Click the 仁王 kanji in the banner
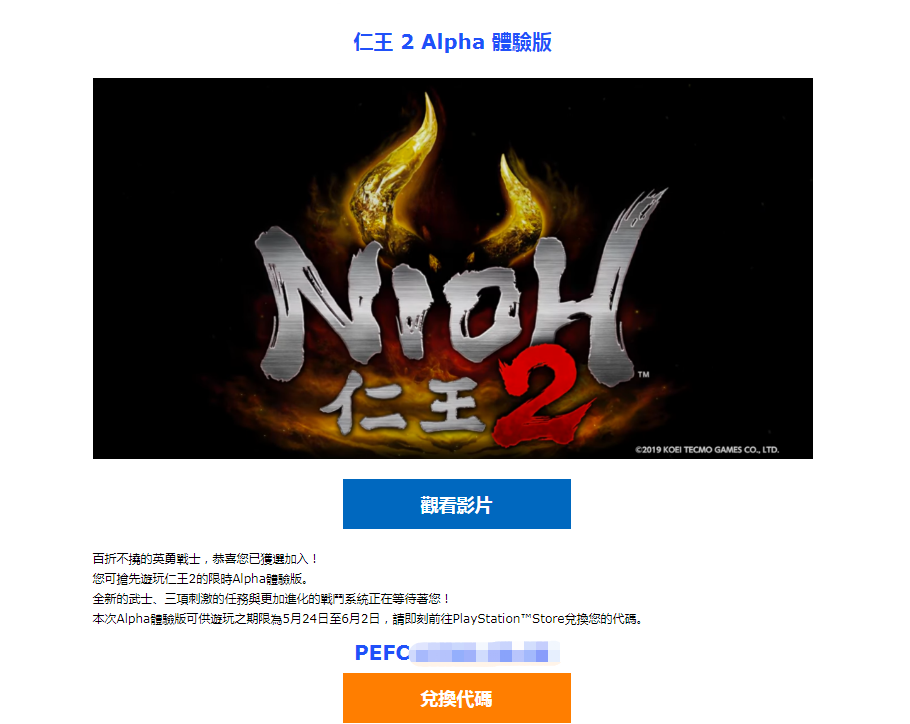The width and height of the screenshot is (910, 724). tap(406, 403)
